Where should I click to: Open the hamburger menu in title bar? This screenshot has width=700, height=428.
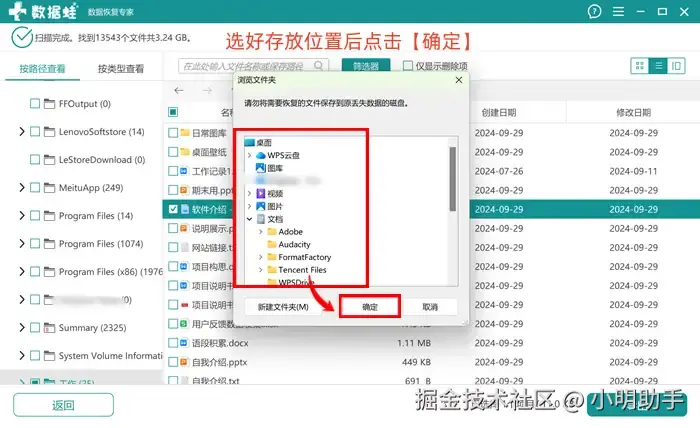618,12
